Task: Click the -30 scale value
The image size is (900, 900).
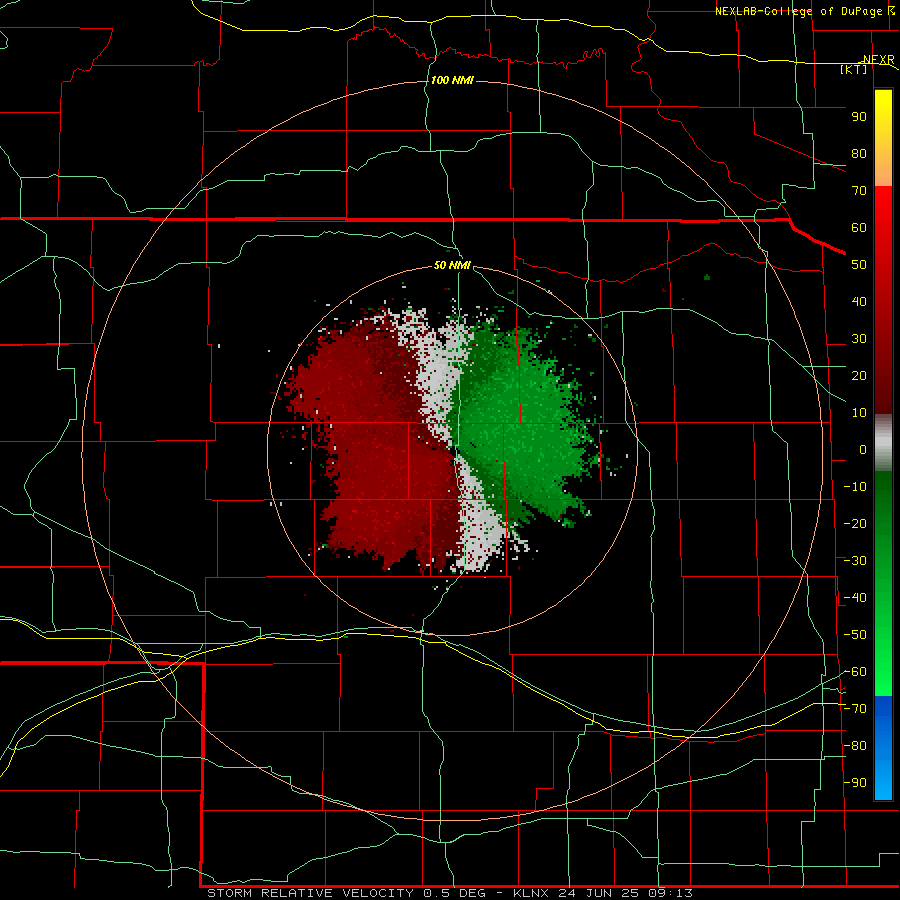Action: pos(855,561)
